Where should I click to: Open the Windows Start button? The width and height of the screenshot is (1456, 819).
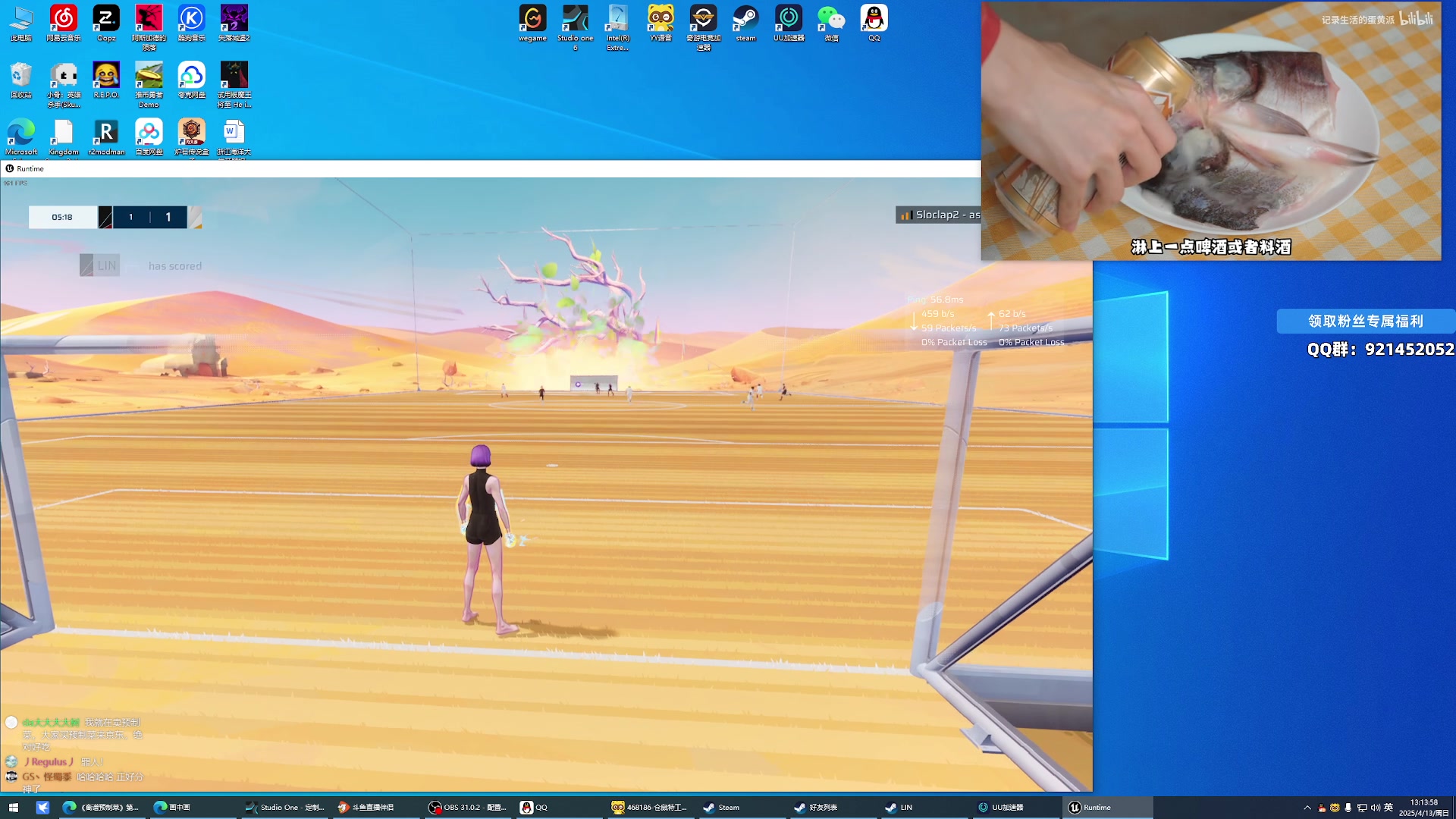tap(14, 808)
